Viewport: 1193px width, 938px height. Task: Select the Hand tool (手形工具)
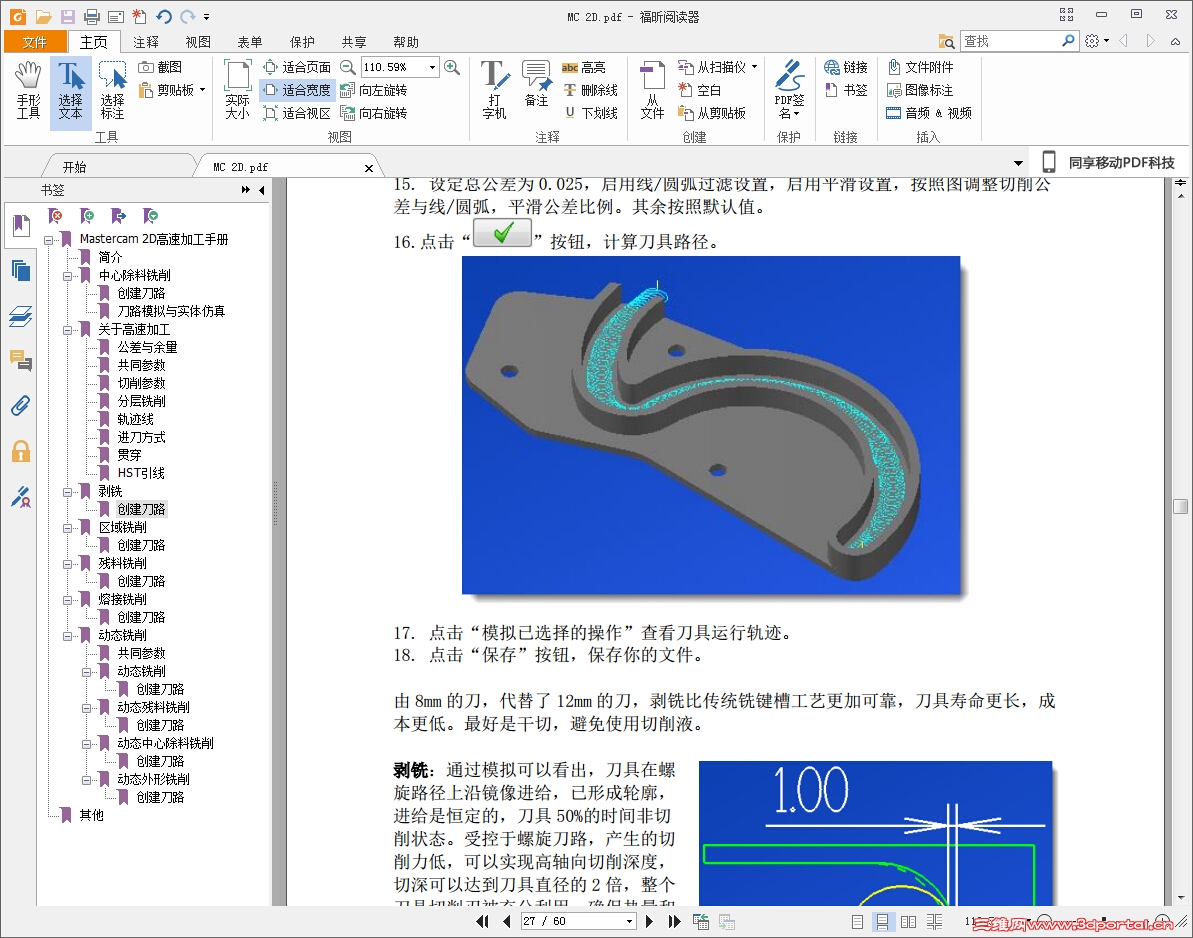29,91
